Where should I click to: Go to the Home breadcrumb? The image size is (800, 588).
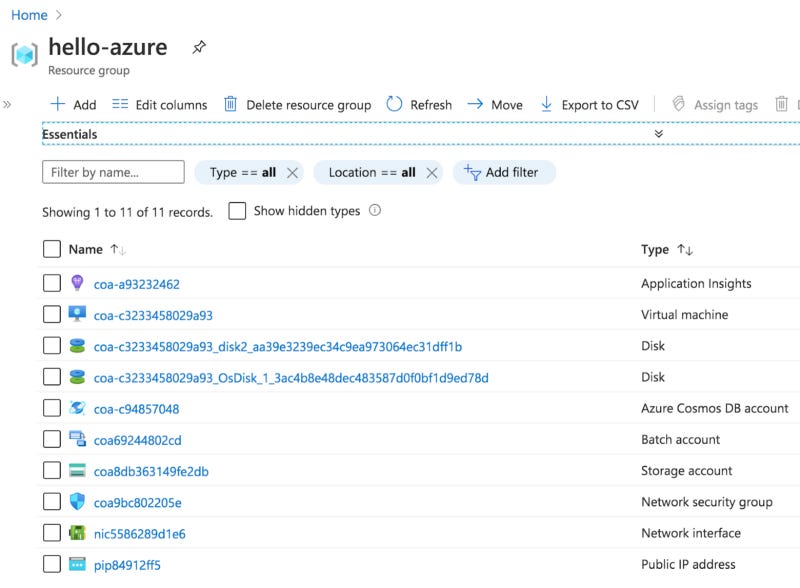pyautogui.click(x=29, y=15)
